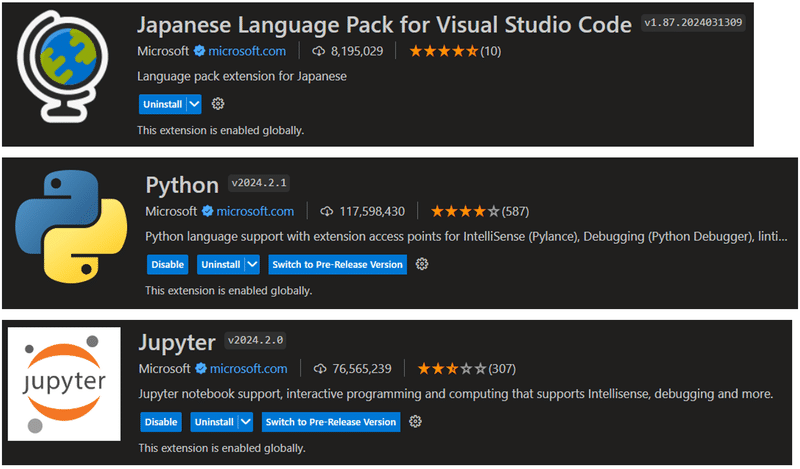Click the Jupyter extension logo
Screen dimensions: 800x469
pyautogui.click(x=64, y=384)
